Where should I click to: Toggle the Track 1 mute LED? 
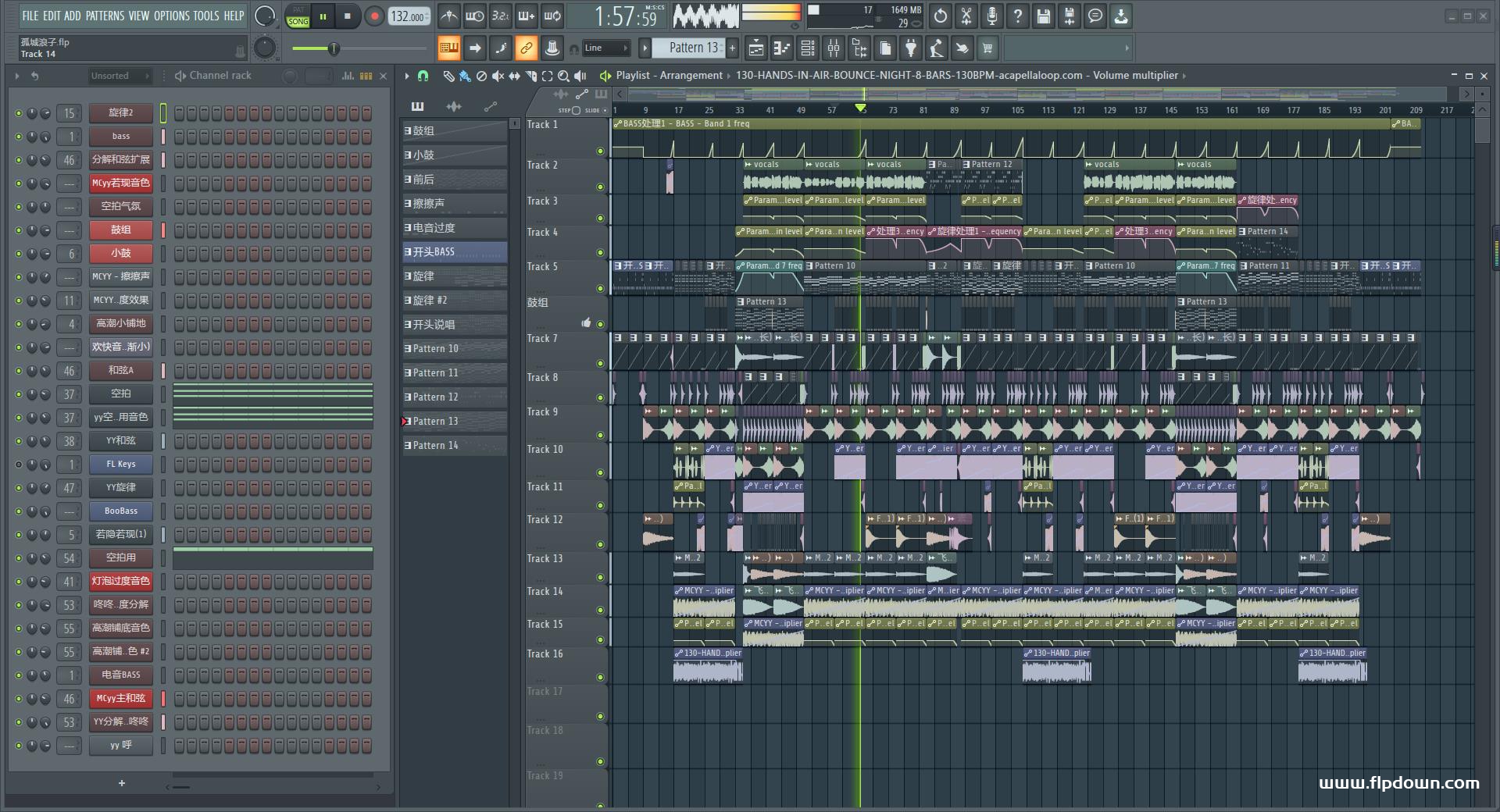[600, 151]
